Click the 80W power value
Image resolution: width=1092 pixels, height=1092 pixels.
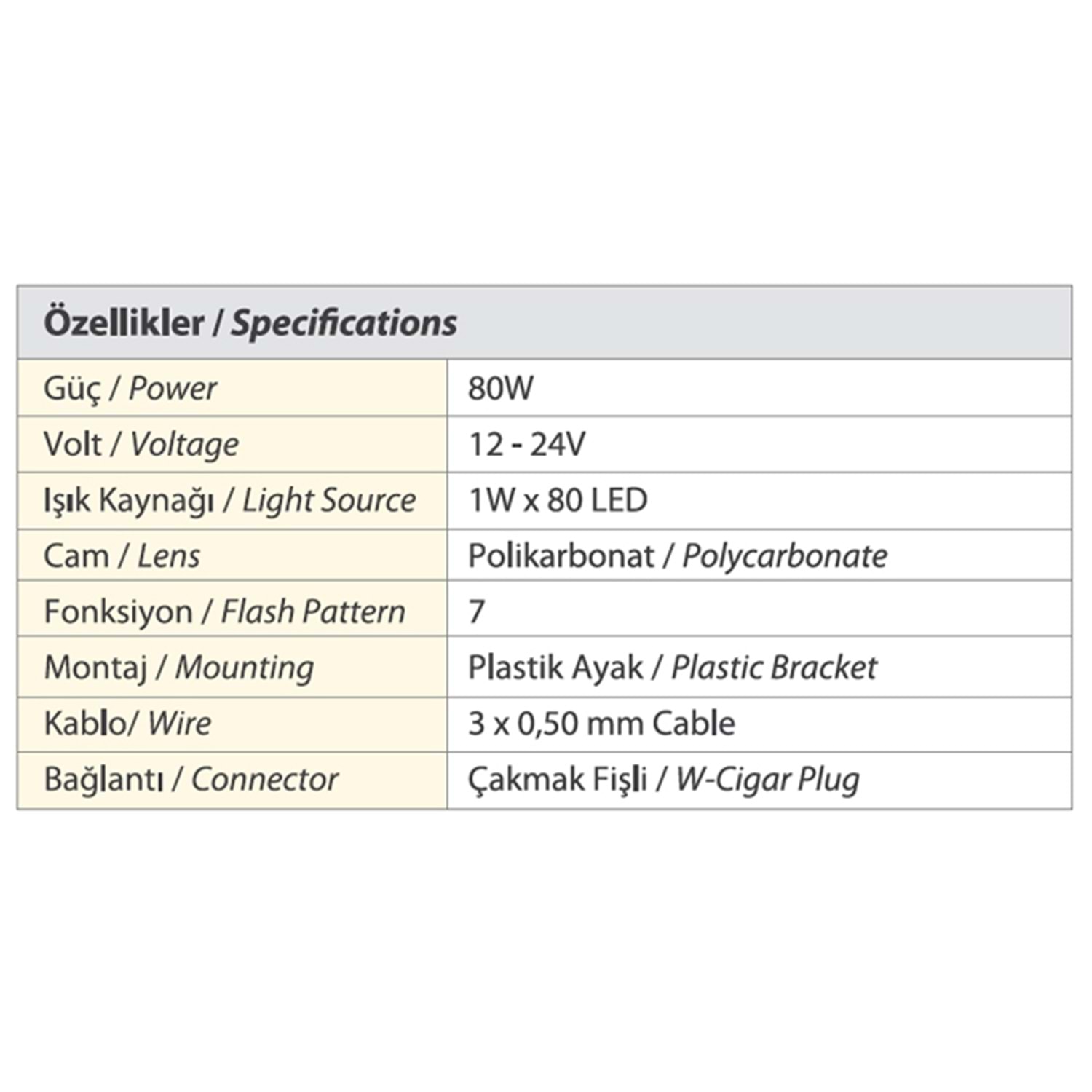[x=501, y=388]
